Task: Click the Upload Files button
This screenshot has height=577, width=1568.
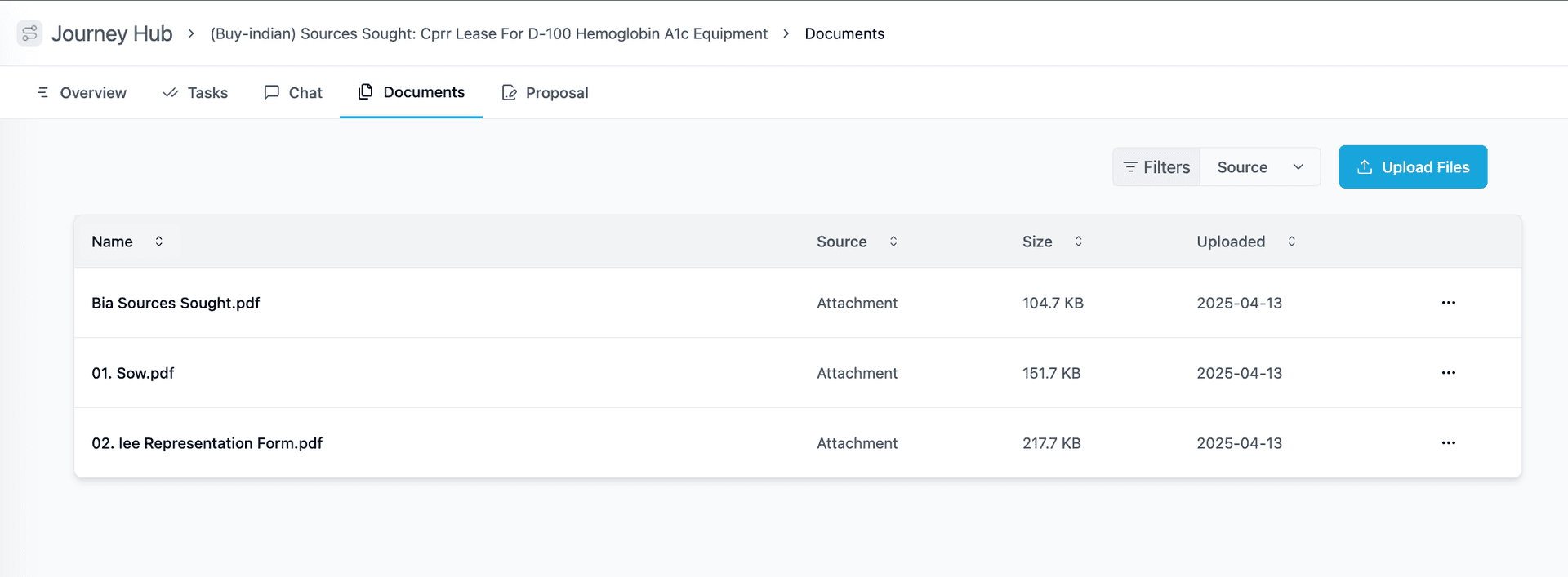Action: point(1413,166)
